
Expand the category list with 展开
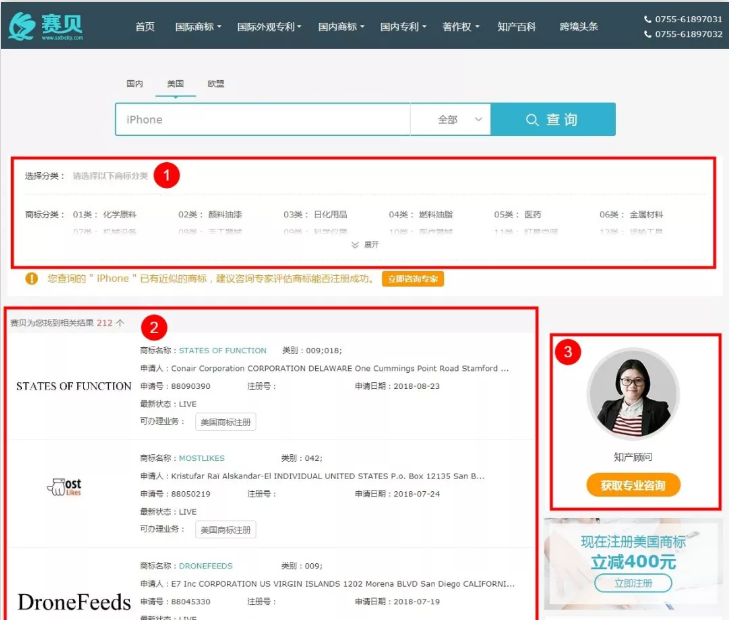point(365,244)
